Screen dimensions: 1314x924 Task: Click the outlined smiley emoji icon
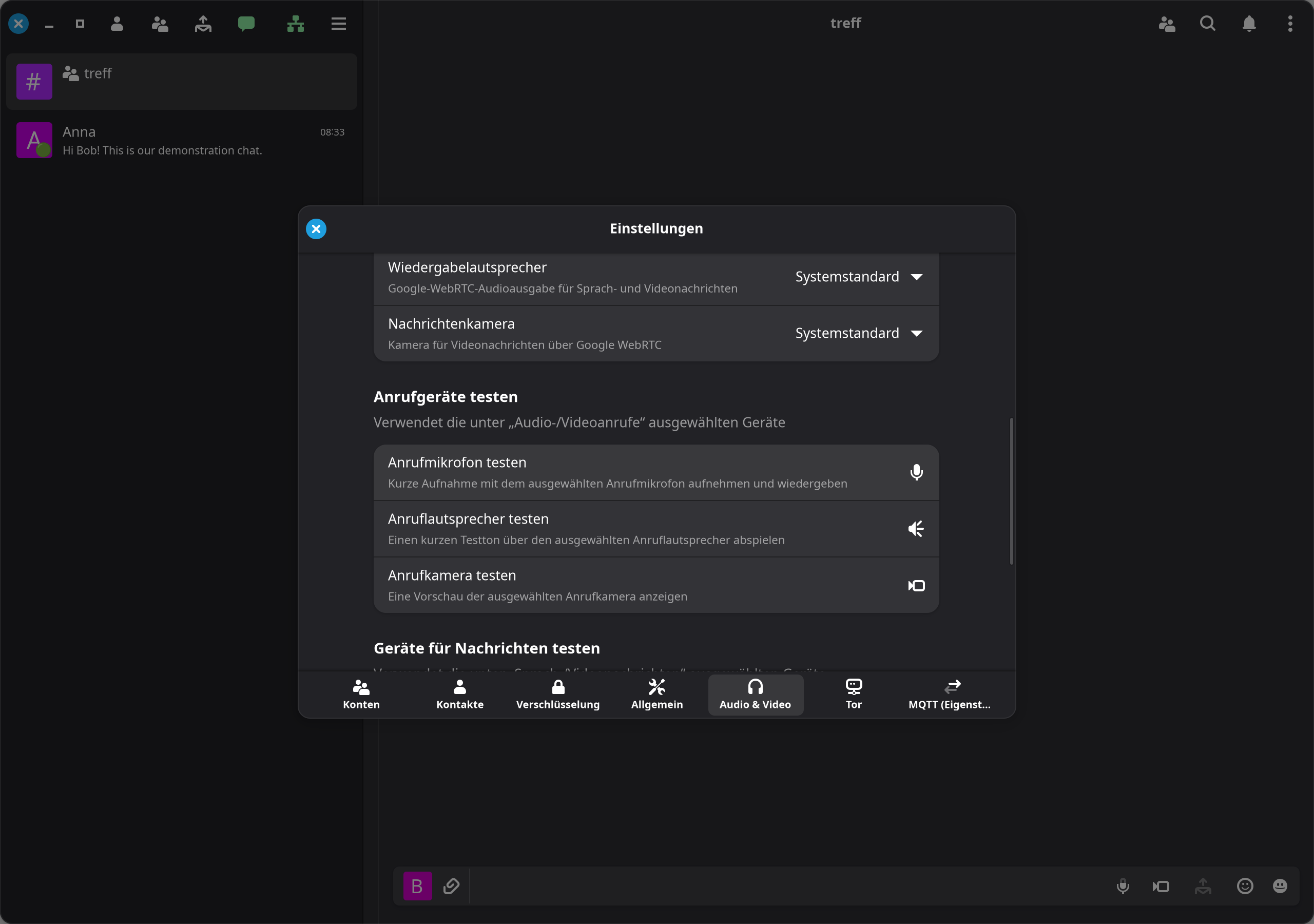point(1245,885)
